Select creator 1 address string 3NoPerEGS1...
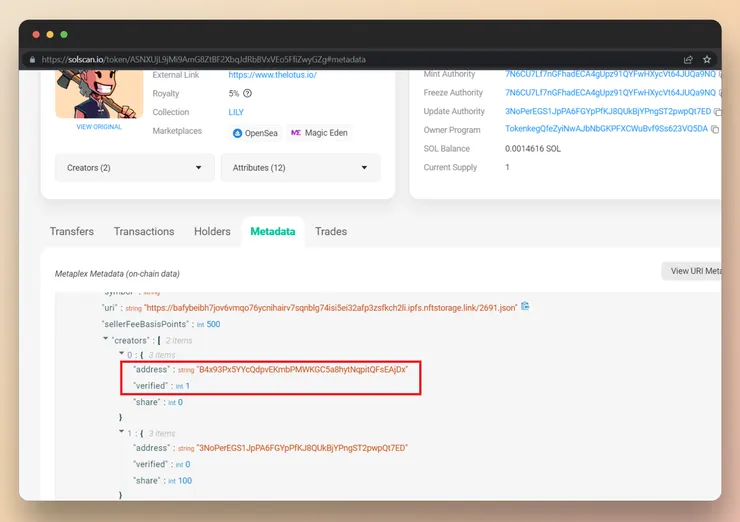 tap(302, 448)
